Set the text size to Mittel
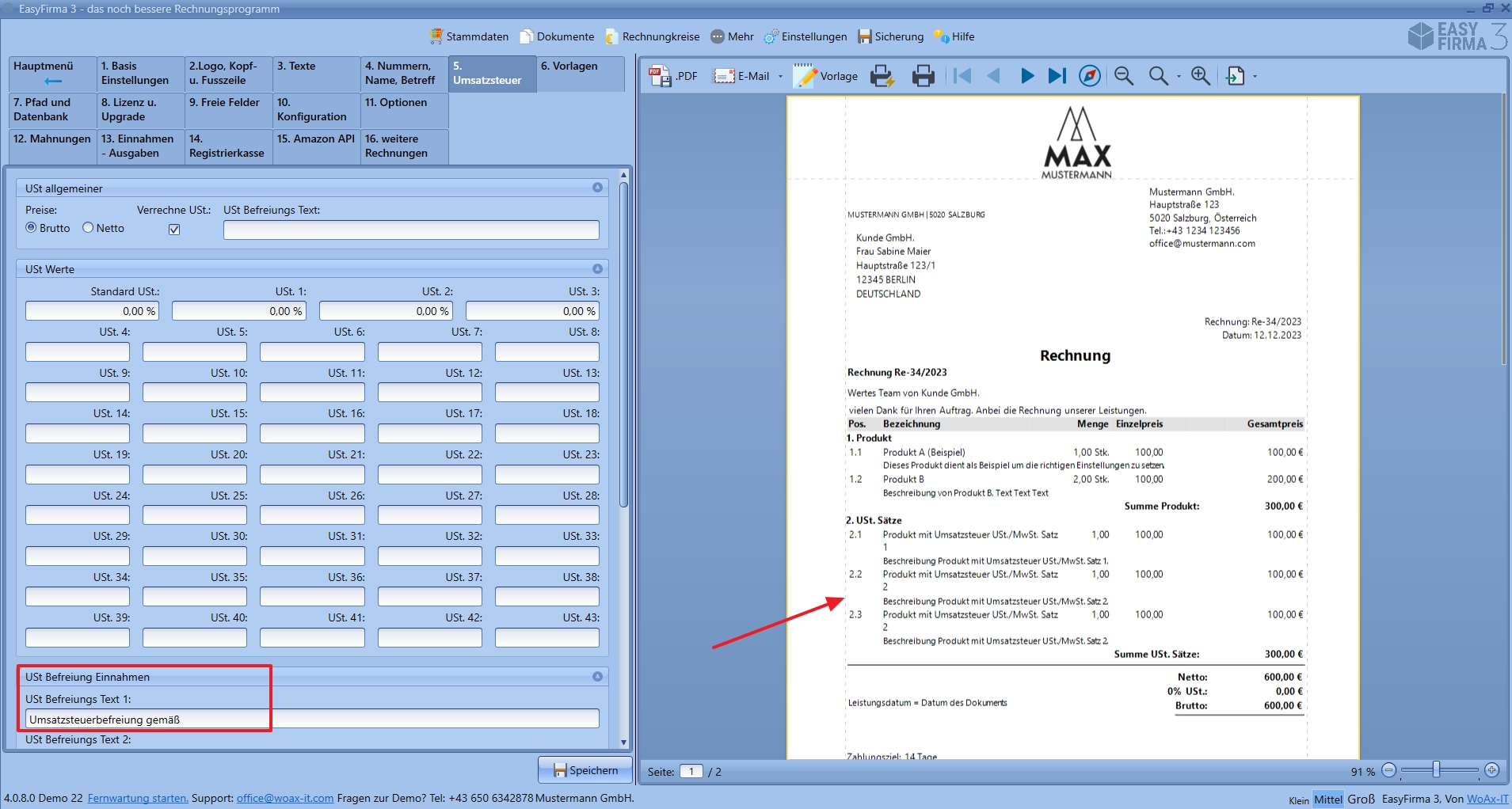Viewport: 1512px width, 809px height. tap(1328, 800)
